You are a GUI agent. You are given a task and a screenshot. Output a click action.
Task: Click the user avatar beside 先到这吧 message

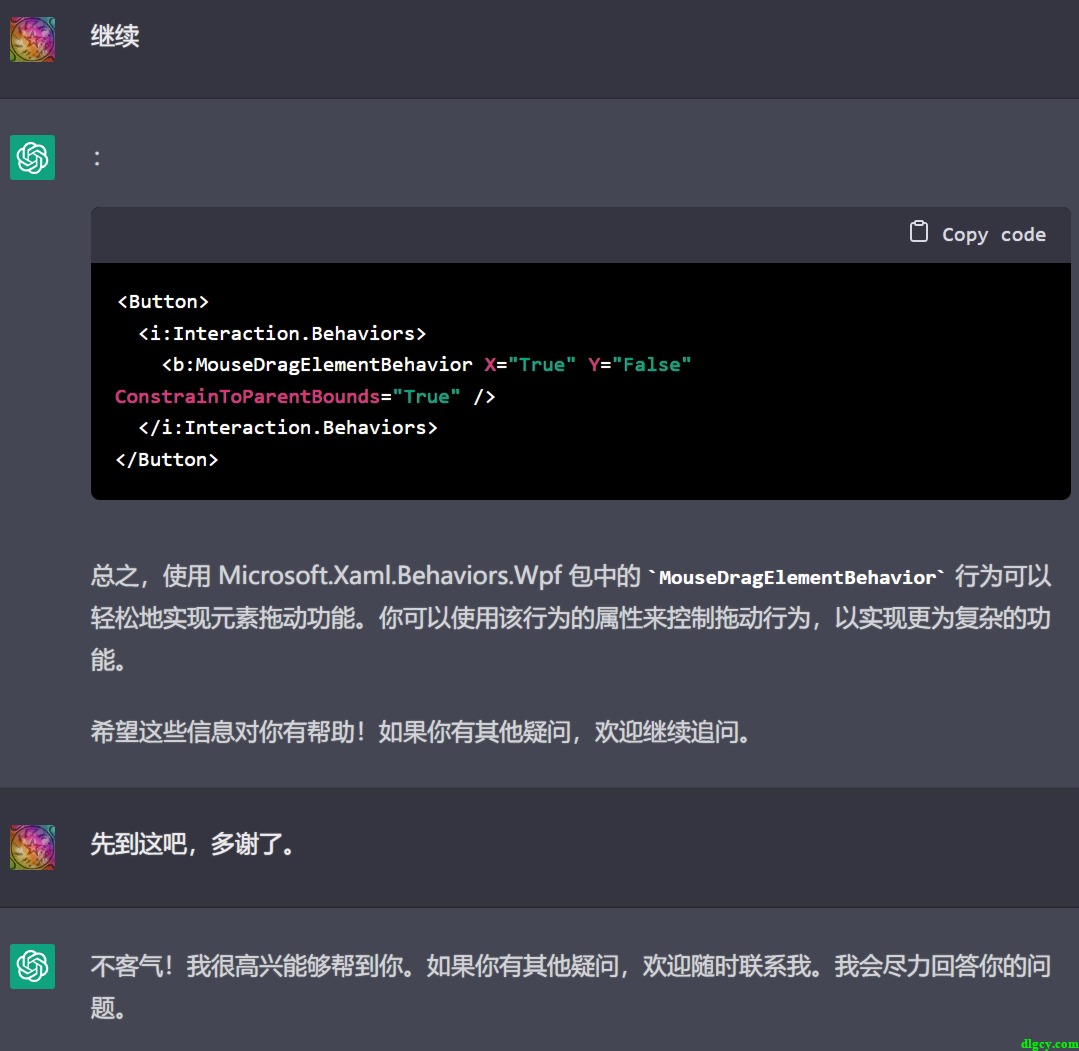point(32,846)
